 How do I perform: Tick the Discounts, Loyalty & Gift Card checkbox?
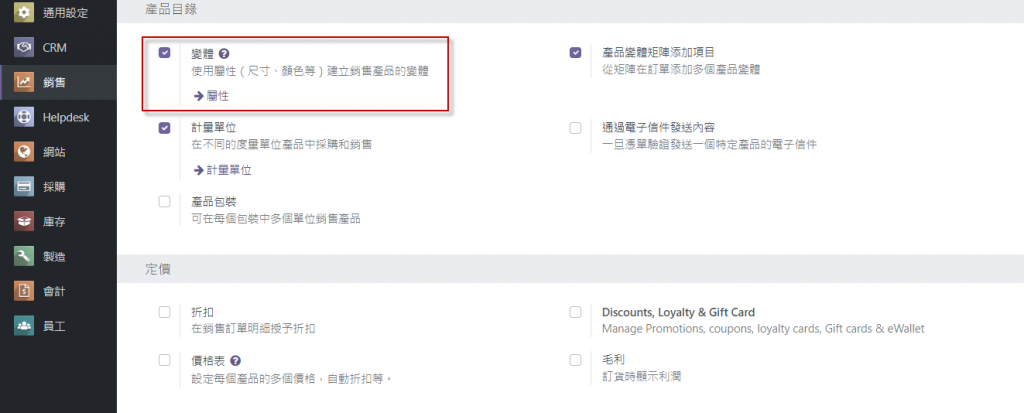pyautogui.click(x=575, y=312)
